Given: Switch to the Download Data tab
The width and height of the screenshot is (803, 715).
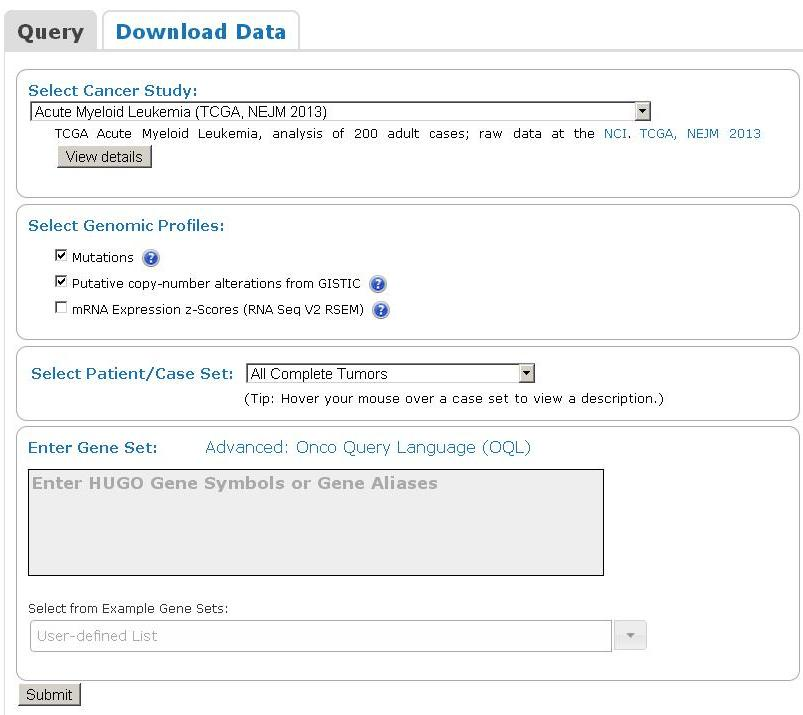Looking at the screenshot, I should pos(201,32).
